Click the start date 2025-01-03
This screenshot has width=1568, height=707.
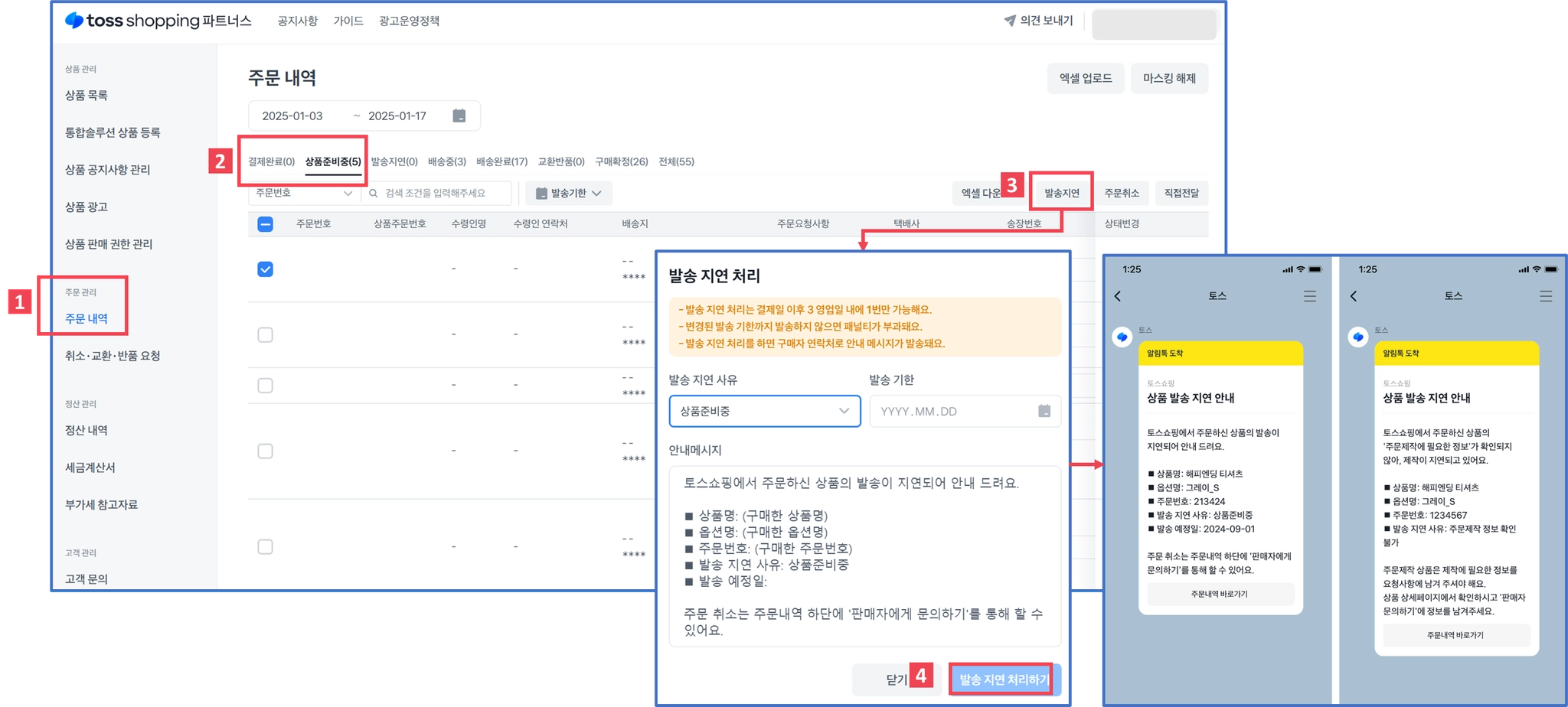[x=292, y=116]
